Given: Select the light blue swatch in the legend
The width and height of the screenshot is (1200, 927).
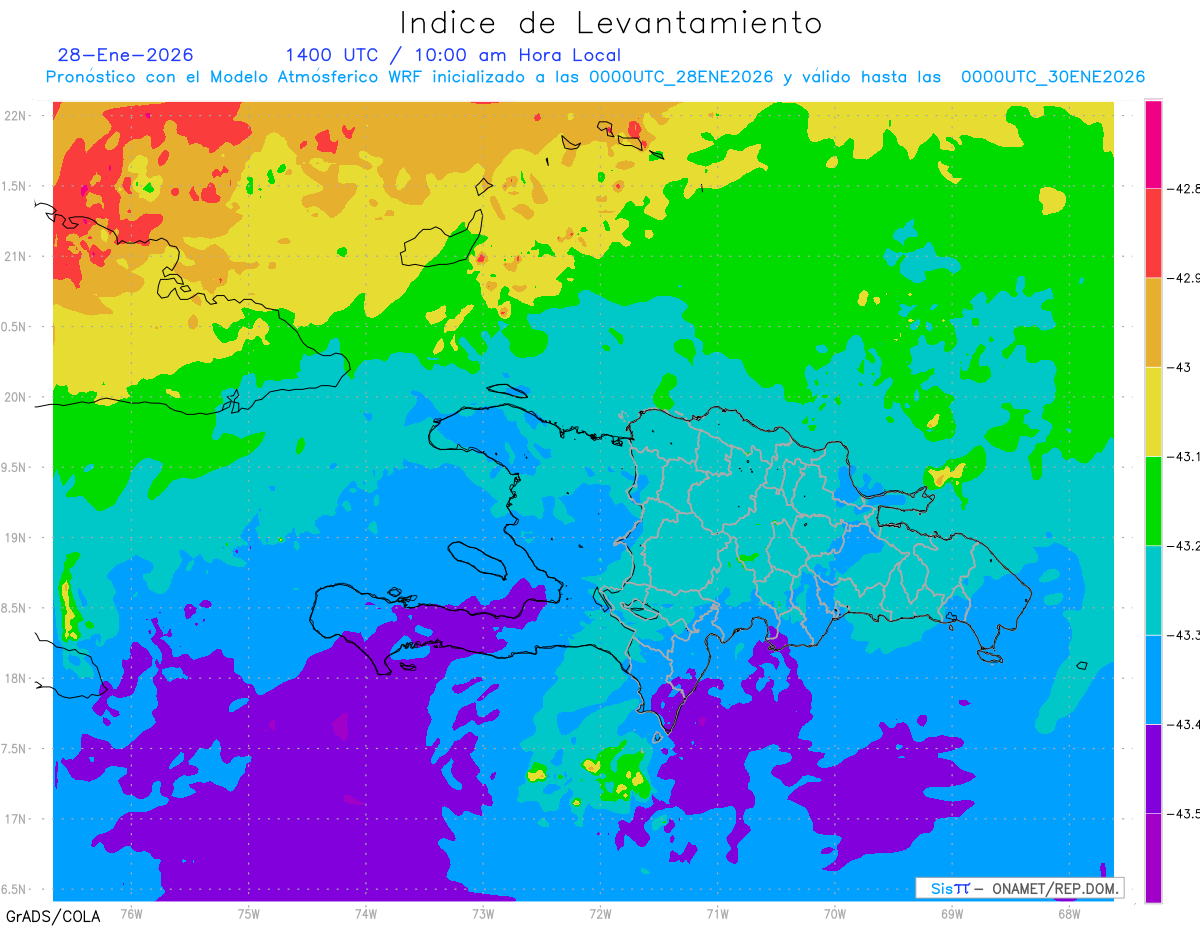Looking at the screenshot, I should click(1153, 680).
